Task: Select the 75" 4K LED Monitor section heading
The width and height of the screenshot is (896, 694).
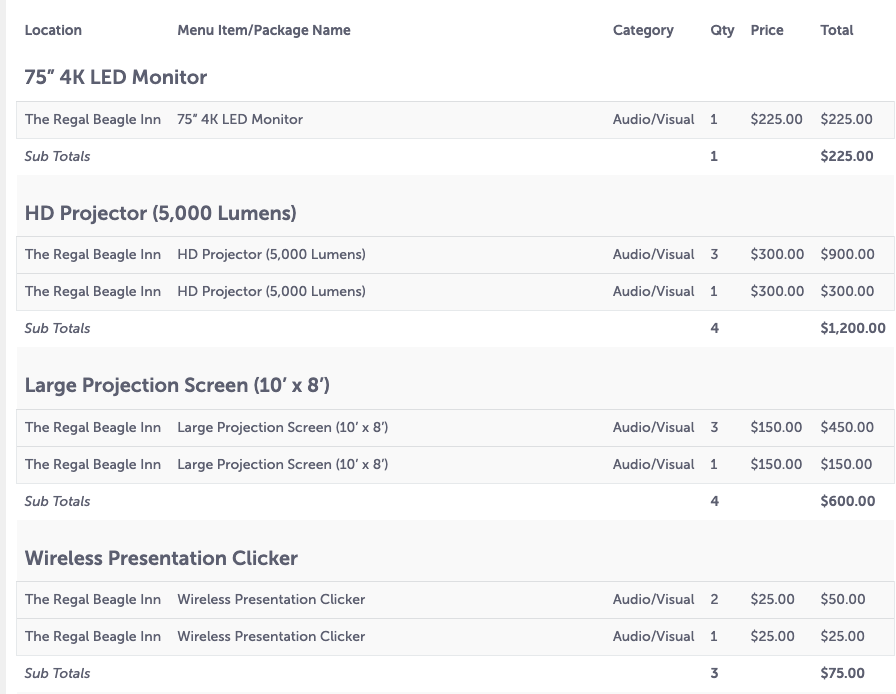Action: pos(116,77)
